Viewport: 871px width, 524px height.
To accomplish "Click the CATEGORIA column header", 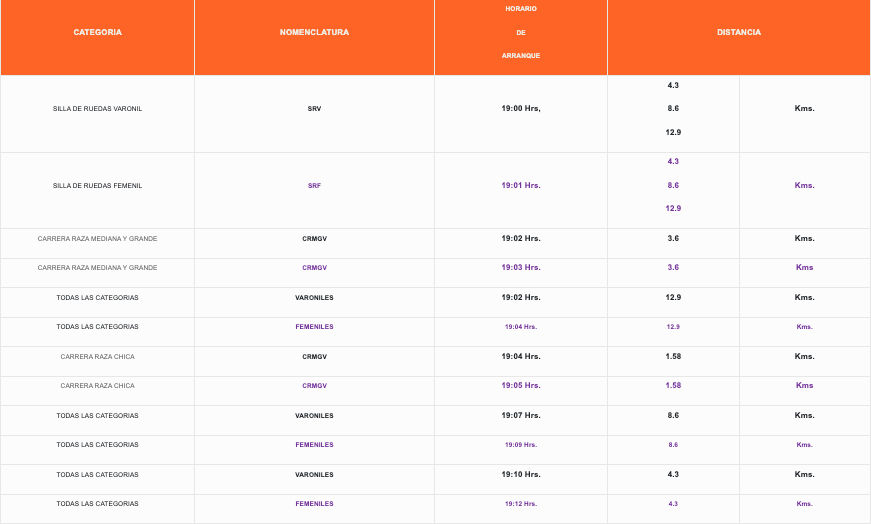I will 97,33.
